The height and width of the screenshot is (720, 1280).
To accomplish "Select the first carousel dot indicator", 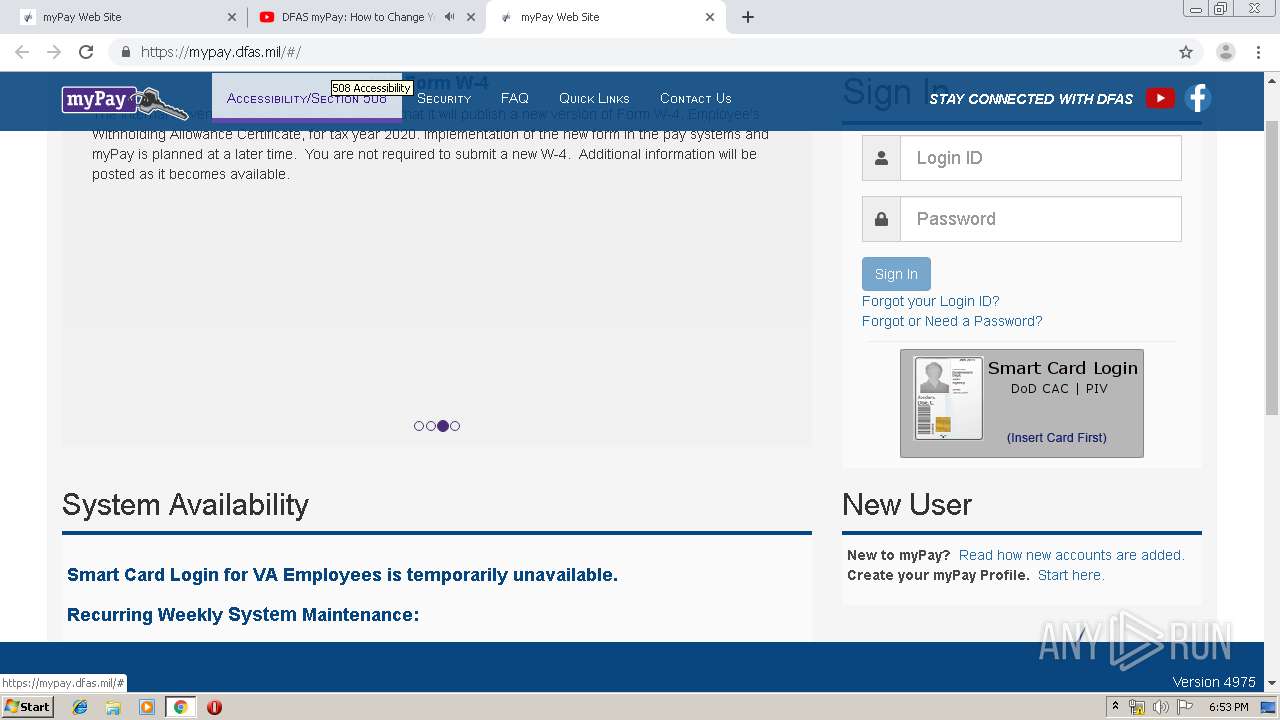I will coord(419,426).
